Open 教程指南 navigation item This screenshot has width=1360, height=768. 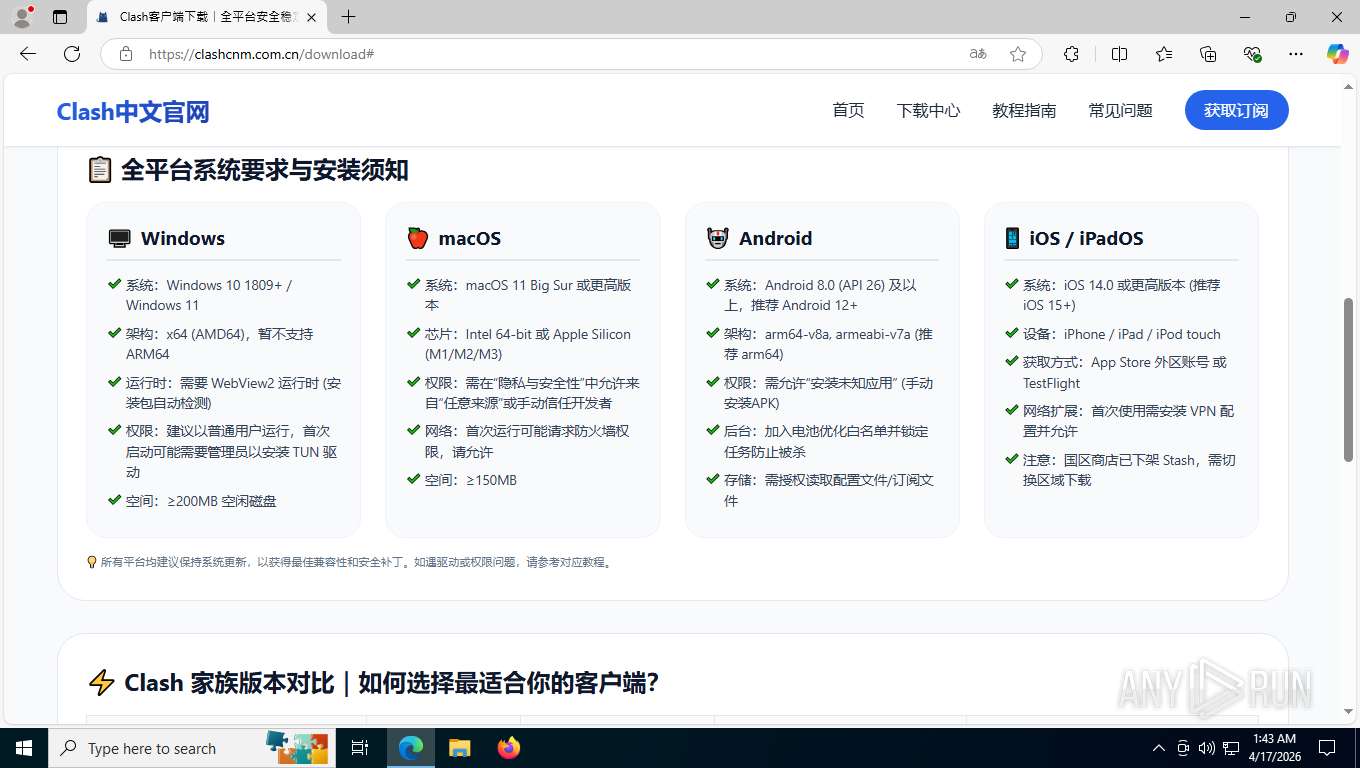1024,111
